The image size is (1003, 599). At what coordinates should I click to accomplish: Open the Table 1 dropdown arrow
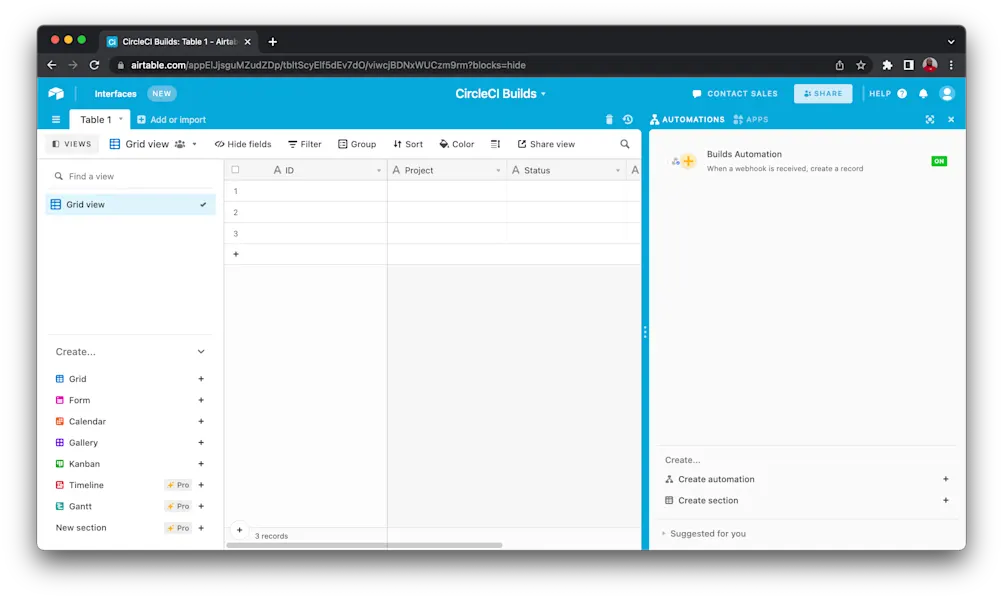[x=121, y=118]
